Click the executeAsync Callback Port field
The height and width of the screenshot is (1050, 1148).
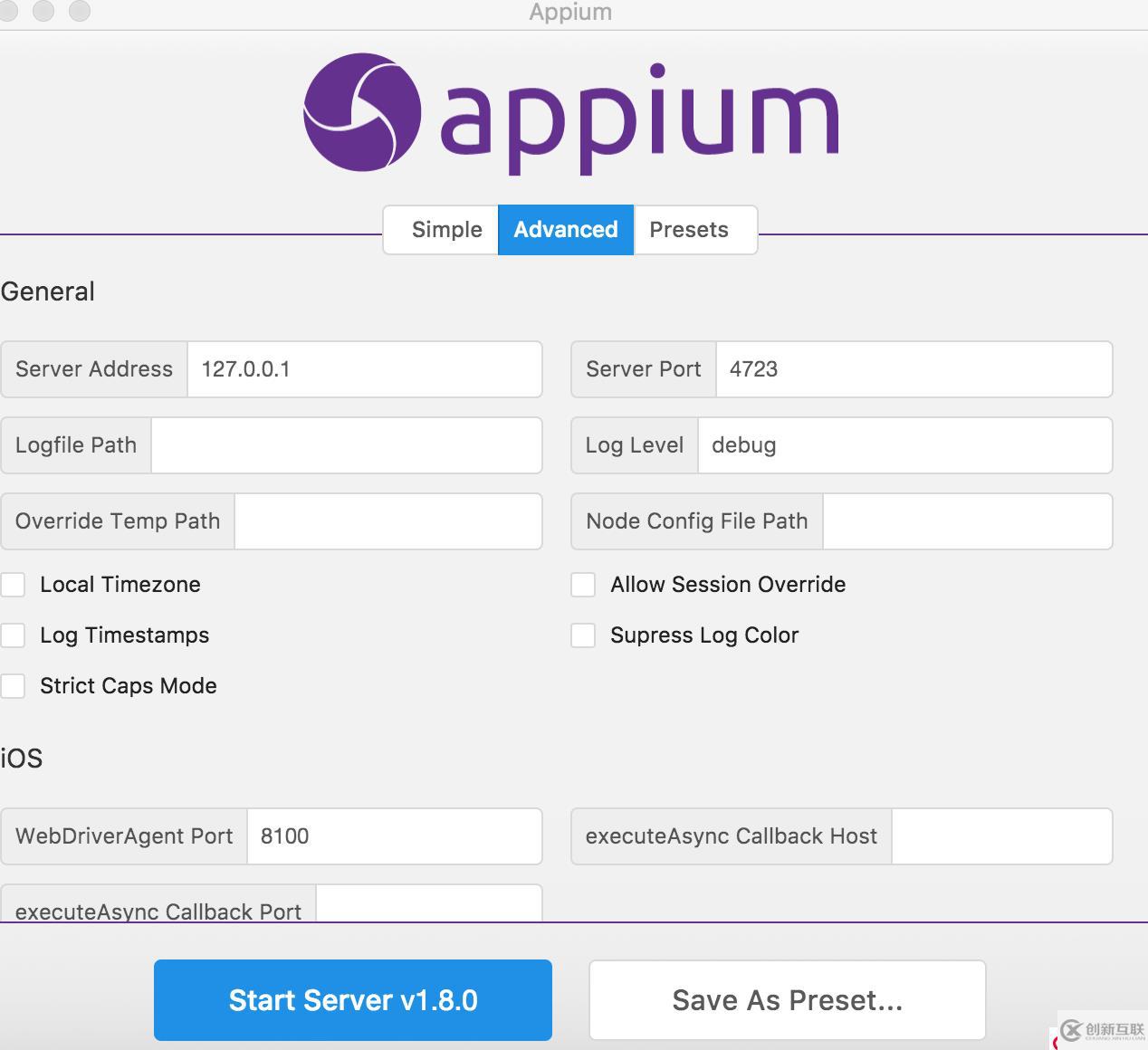point(428,904)
